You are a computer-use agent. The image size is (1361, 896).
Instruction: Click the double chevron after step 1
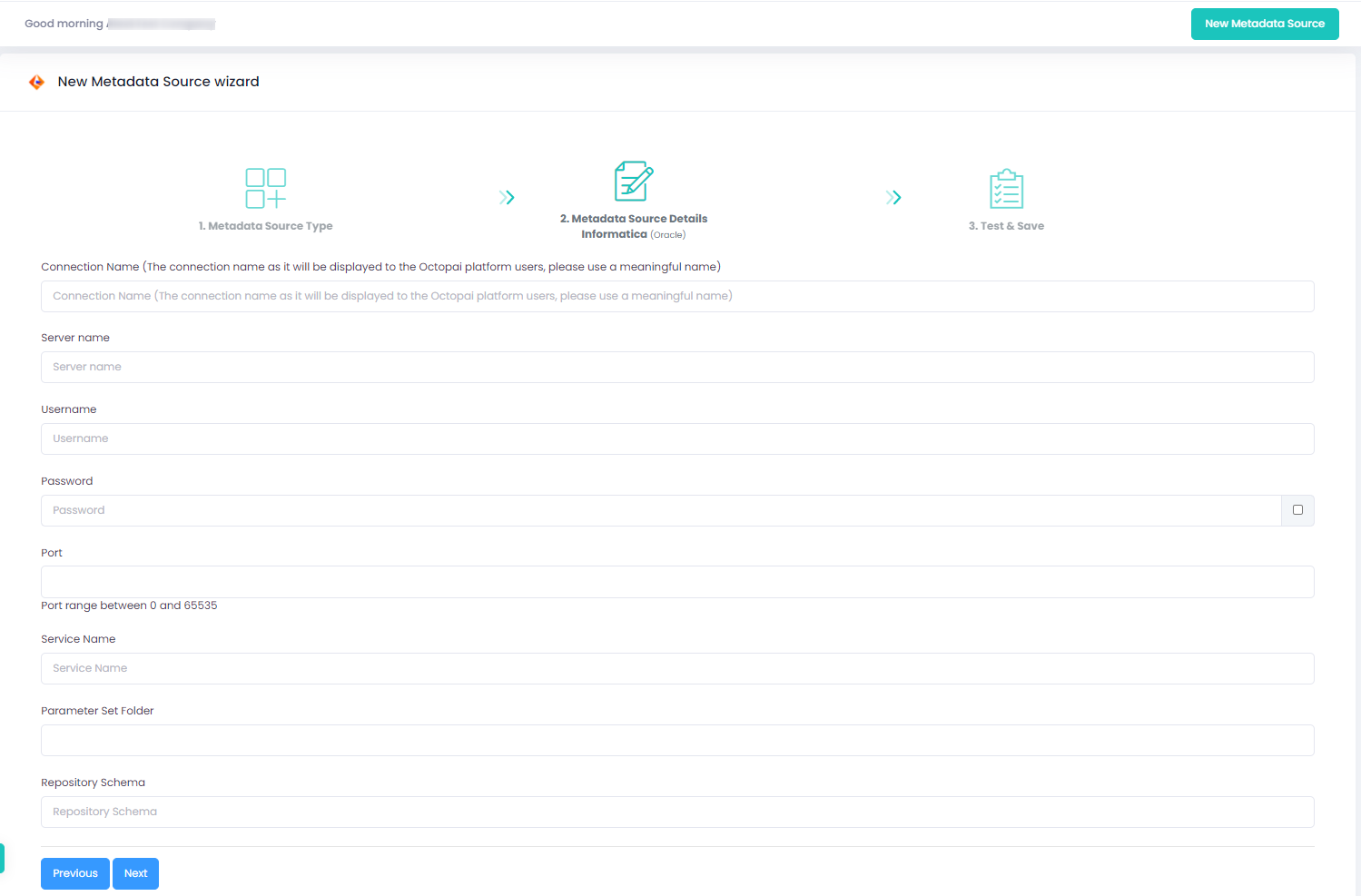click(x=507, y=198)
